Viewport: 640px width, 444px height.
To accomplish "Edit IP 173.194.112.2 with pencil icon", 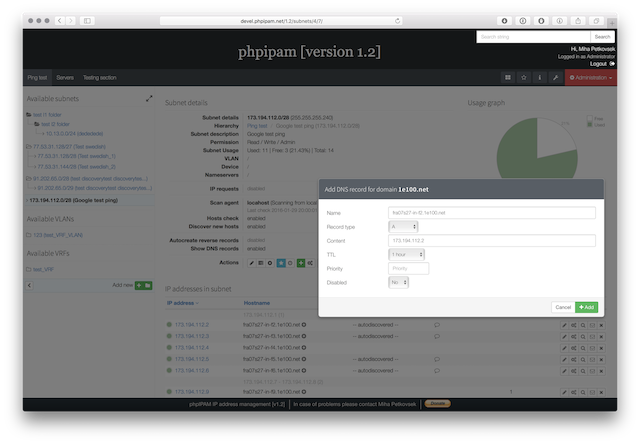I will click(x=564, y=325).
